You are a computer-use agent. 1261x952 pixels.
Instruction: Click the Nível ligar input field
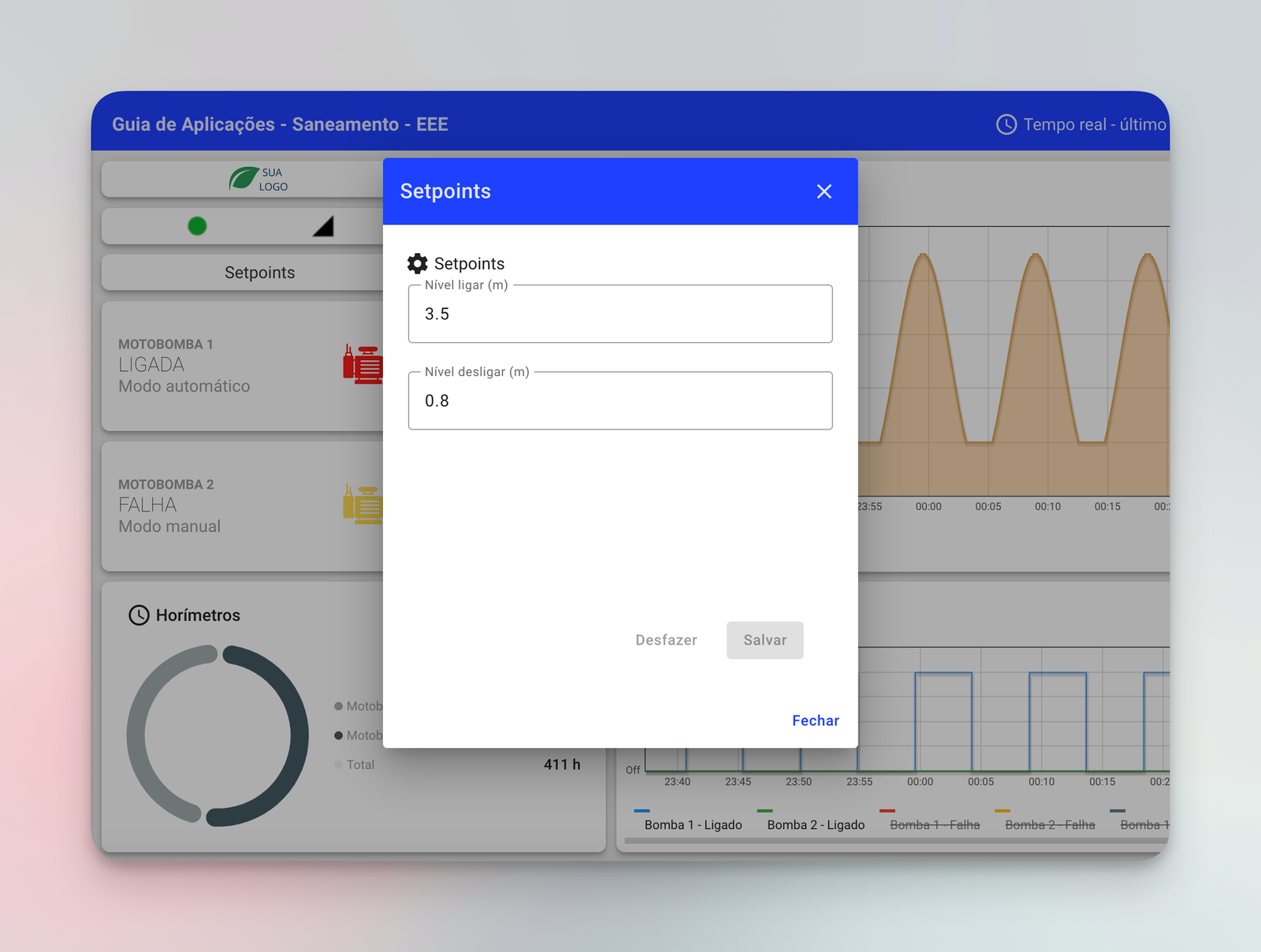click(619, 314)
